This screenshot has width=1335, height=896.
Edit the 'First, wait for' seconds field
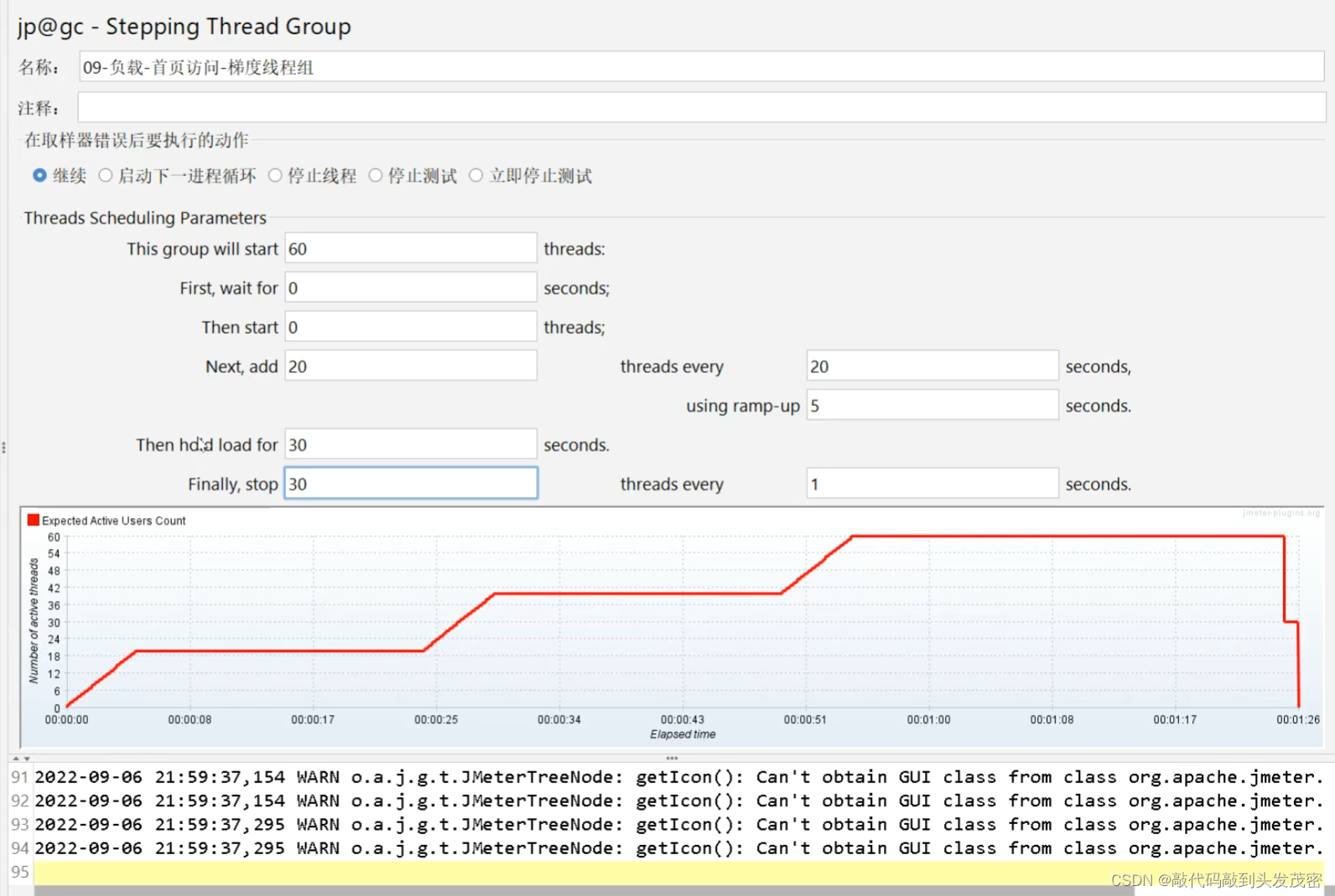(411, 287)
